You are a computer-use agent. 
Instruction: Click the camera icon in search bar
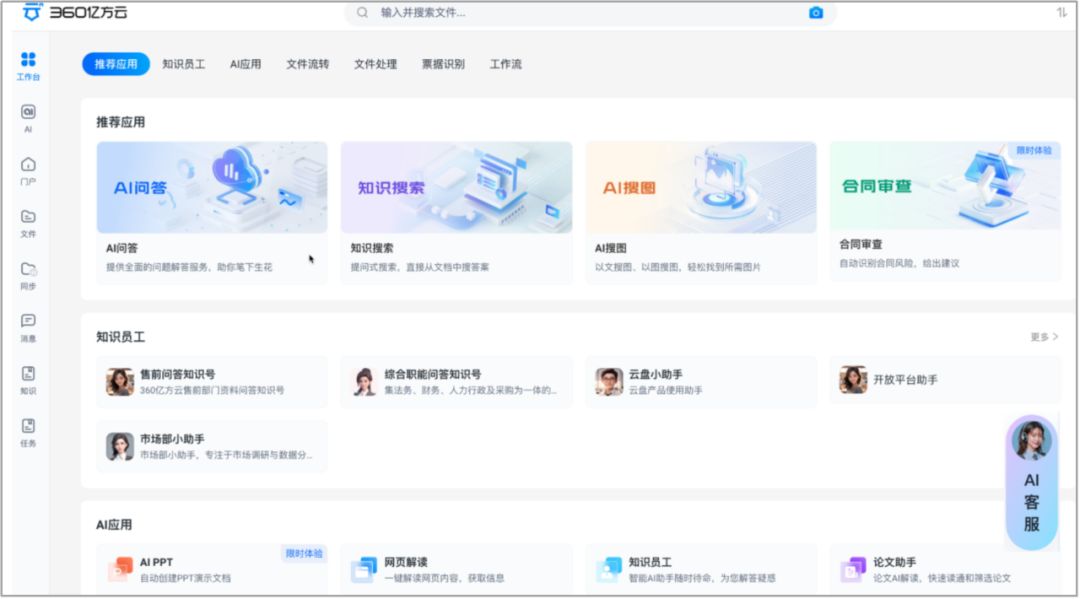816,12
